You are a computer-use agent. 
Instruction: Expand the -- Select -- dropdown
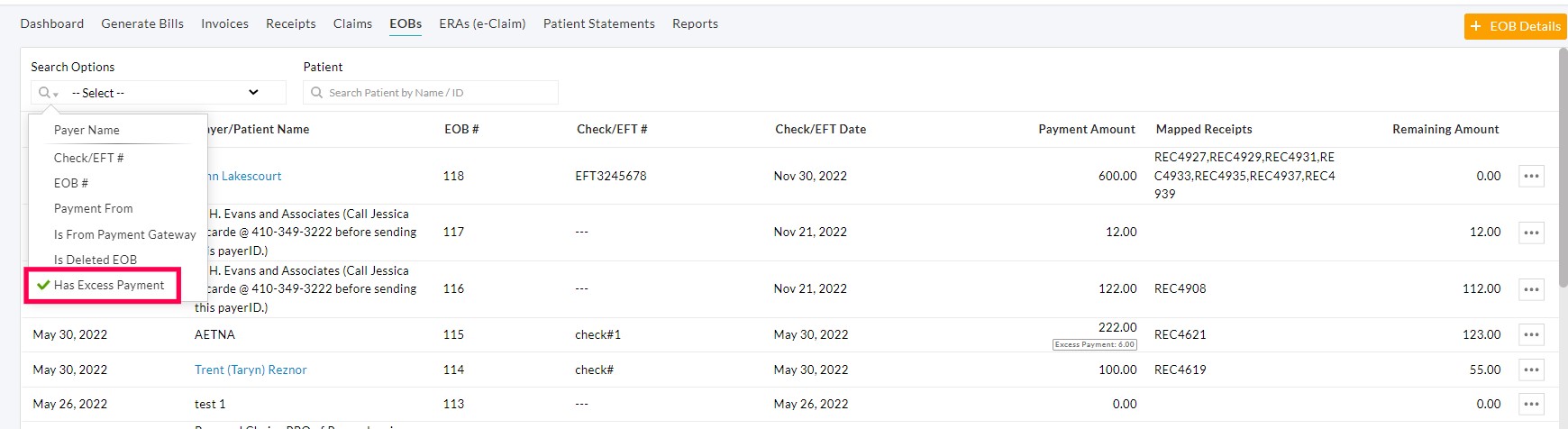click(165, 93)
